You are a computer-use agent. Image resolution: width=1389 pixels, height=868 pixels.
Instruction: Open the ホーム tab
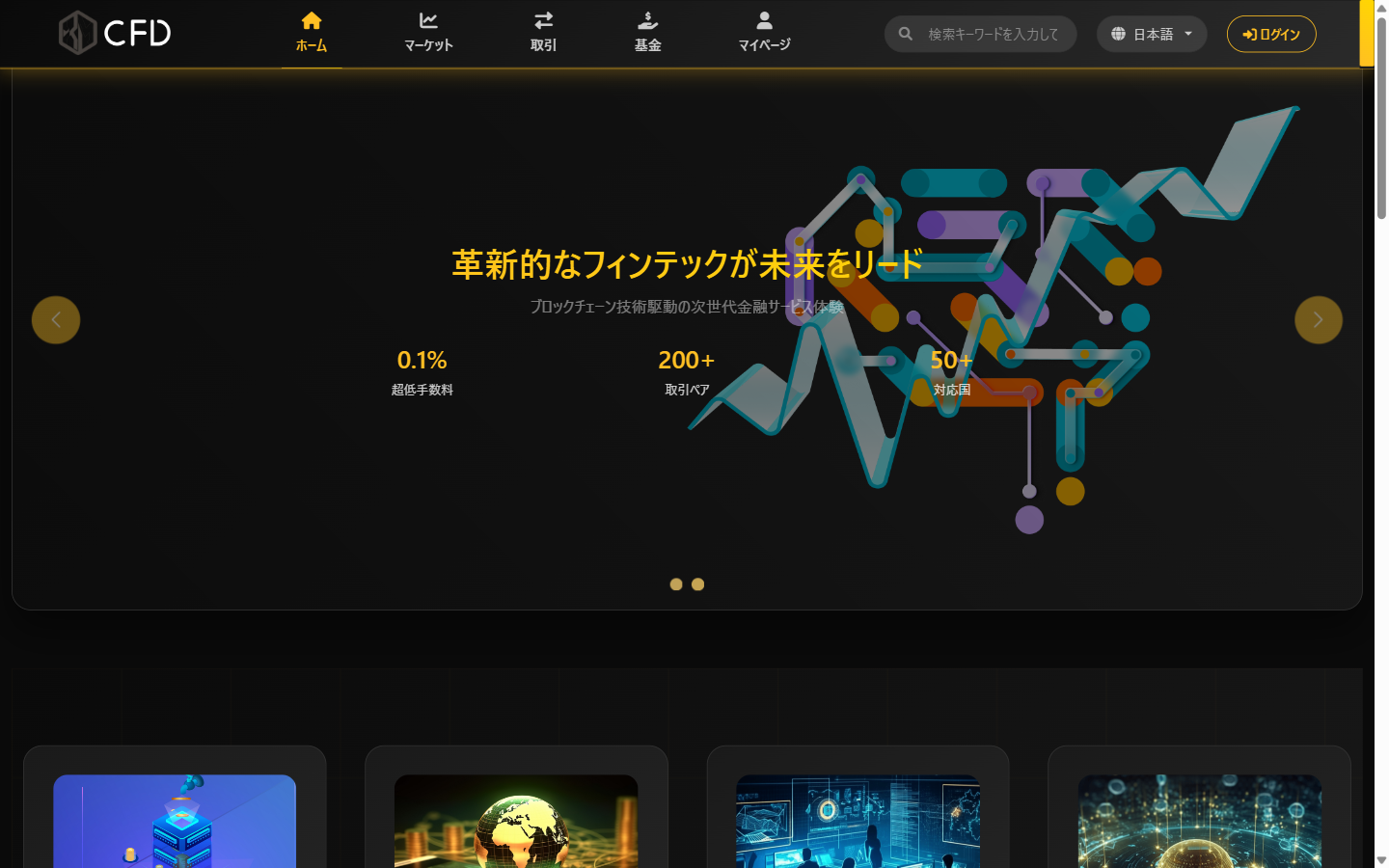(x=312, y=35)
